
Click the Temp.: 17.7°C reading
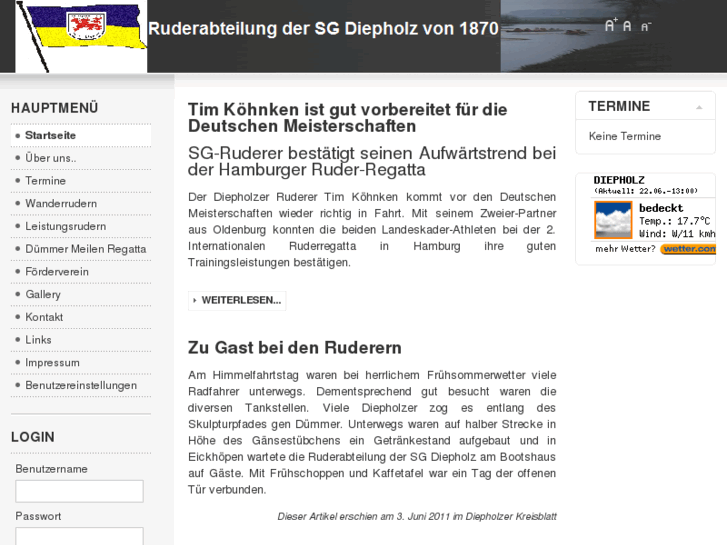point(675,221)
